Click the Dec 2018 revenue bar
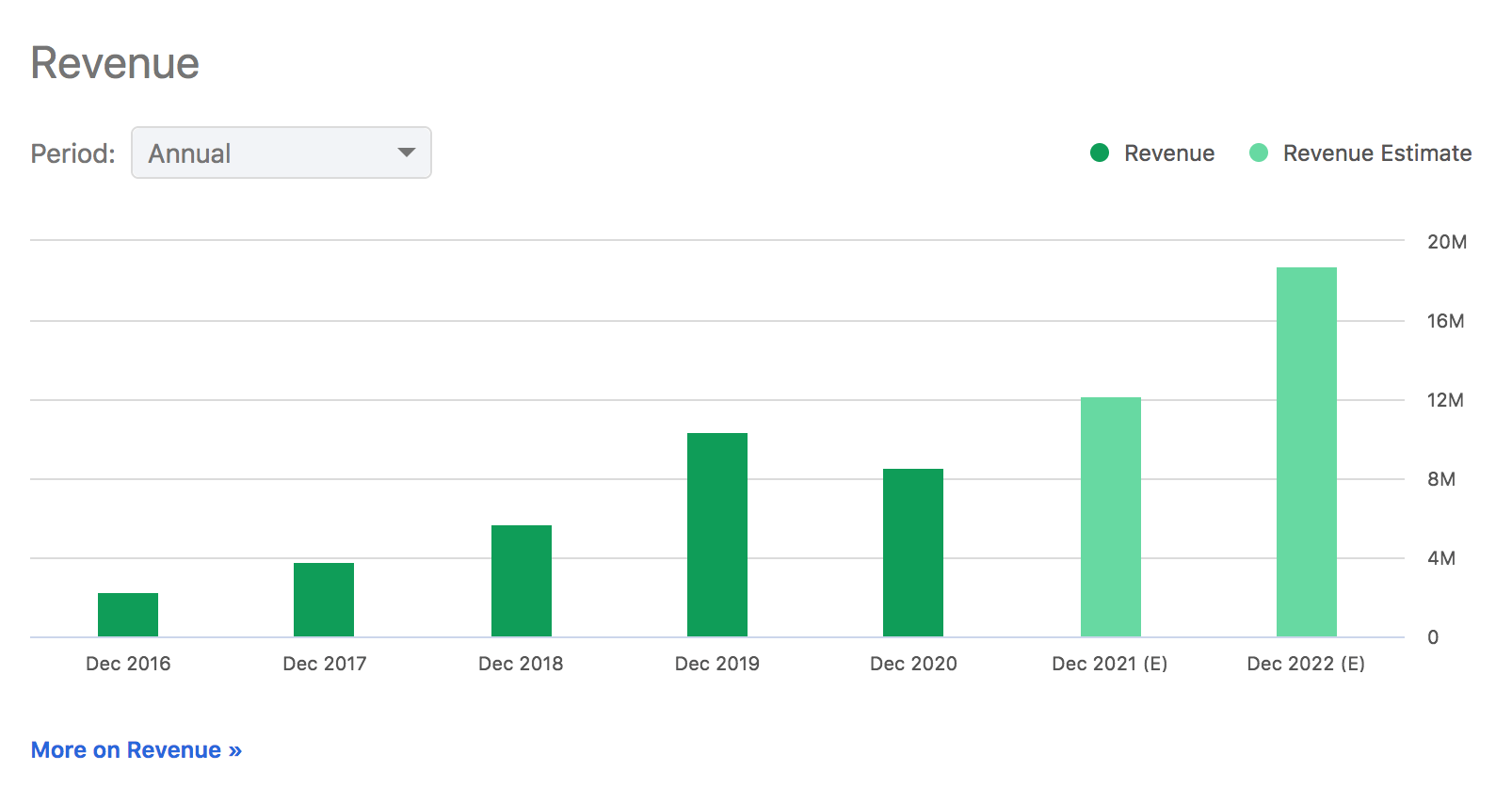This screenshot has height=787, width=1512. click(522, 581)
